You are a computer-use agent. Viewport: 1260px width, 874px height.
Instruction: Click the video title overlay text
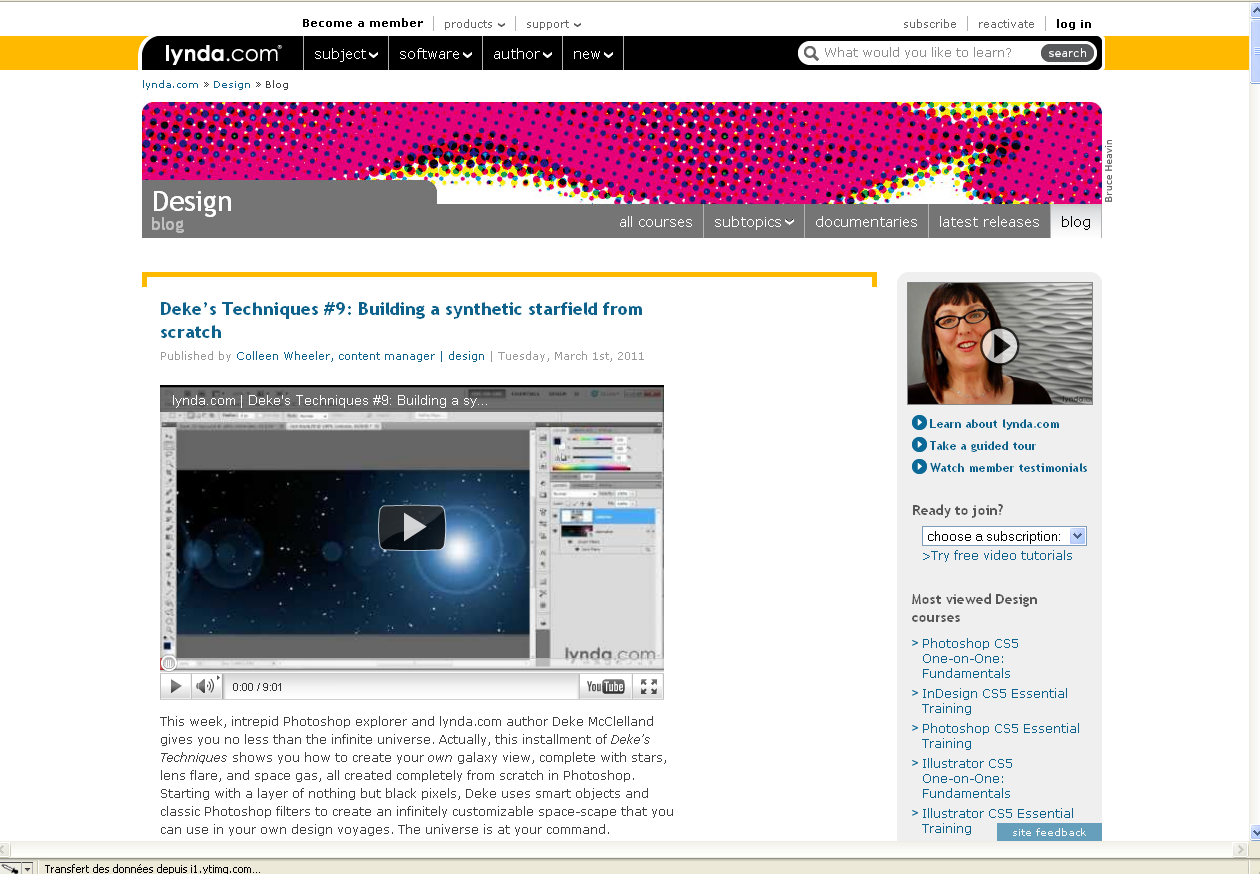pos(330,401)
